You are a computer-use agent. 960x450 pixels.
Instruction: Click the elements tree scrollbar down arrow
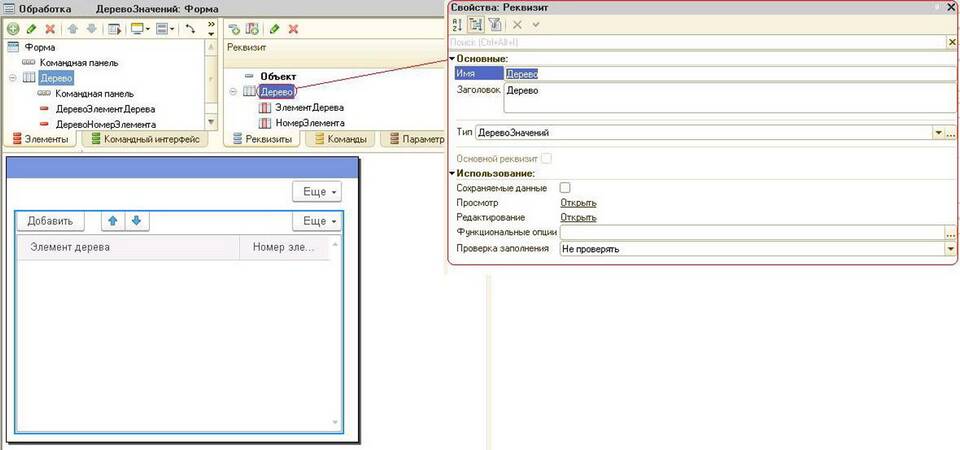212,123
